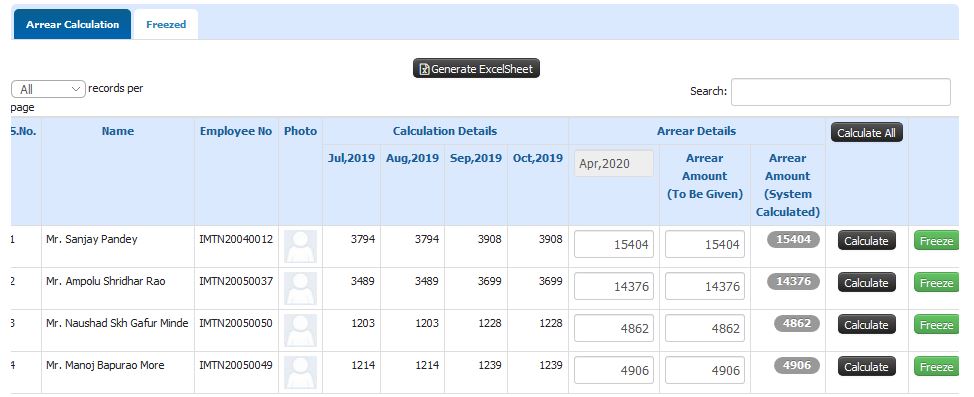Viewport: 974px width, 397px height.
Task: Edit Apr,2020 amount field showing 4862
Action: 614,328
